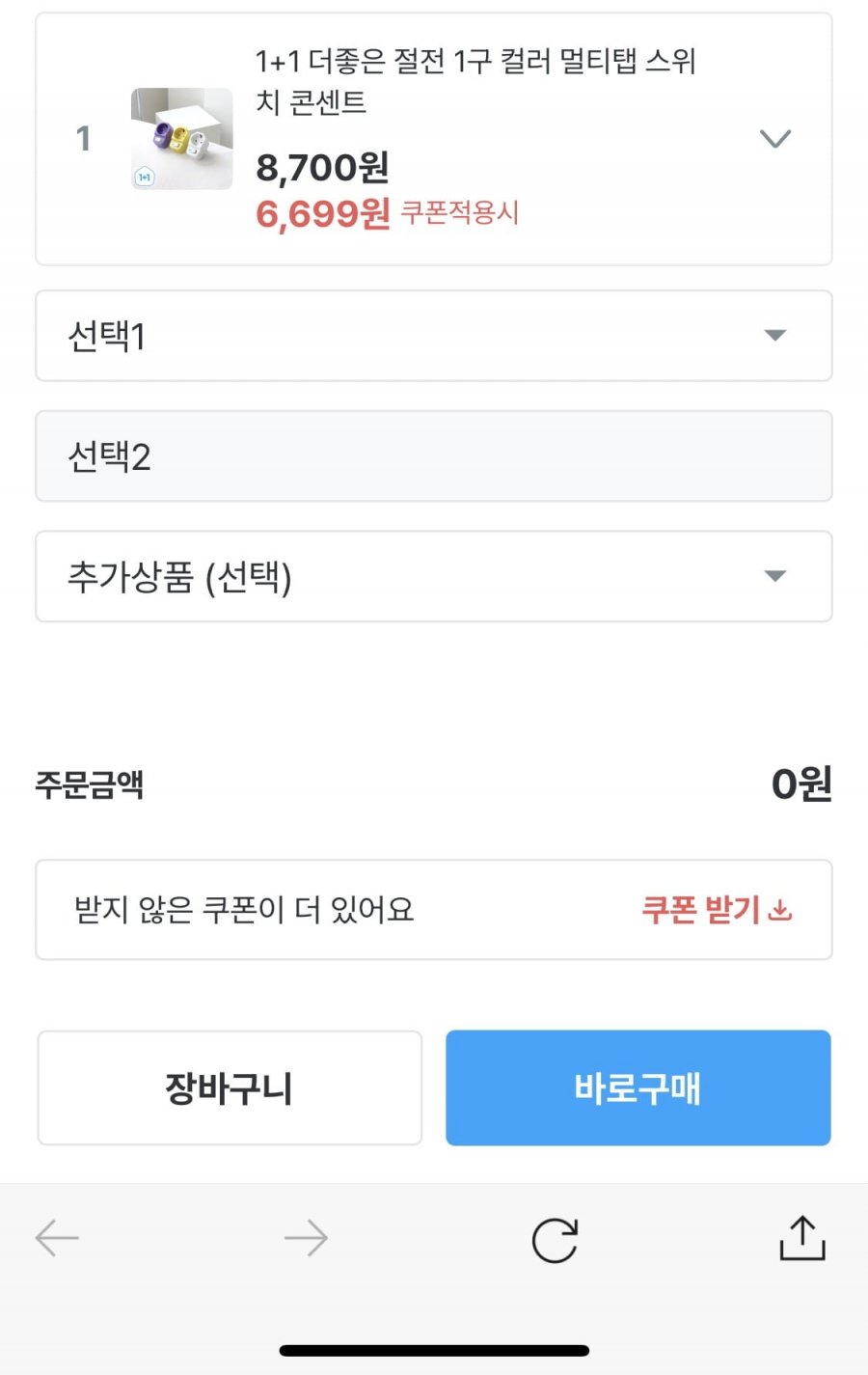Reload the page with refresh icon
868x1375 pixels.
[555, 1240]
